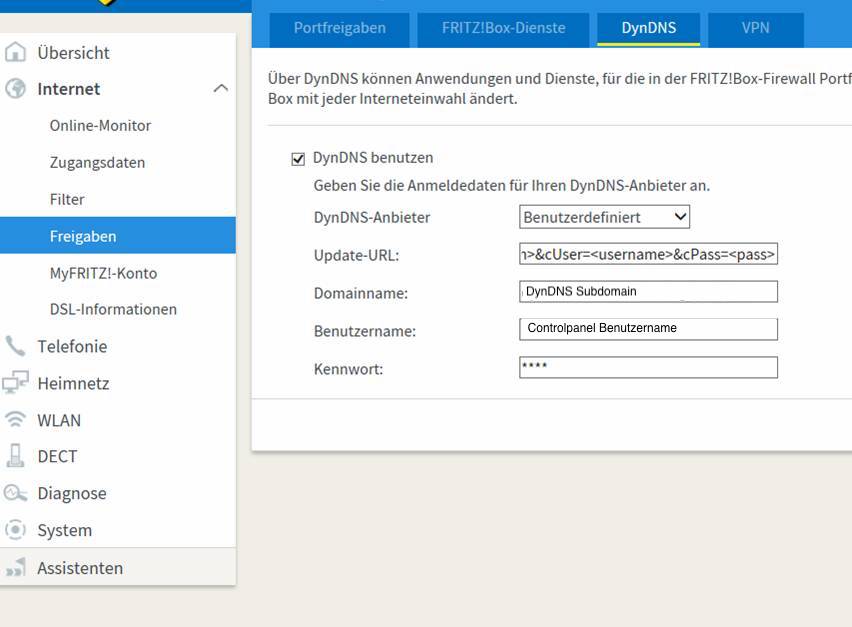Click the Diagnose icon
This screenshot has height=627, width=852.
[x=15, y=493]
